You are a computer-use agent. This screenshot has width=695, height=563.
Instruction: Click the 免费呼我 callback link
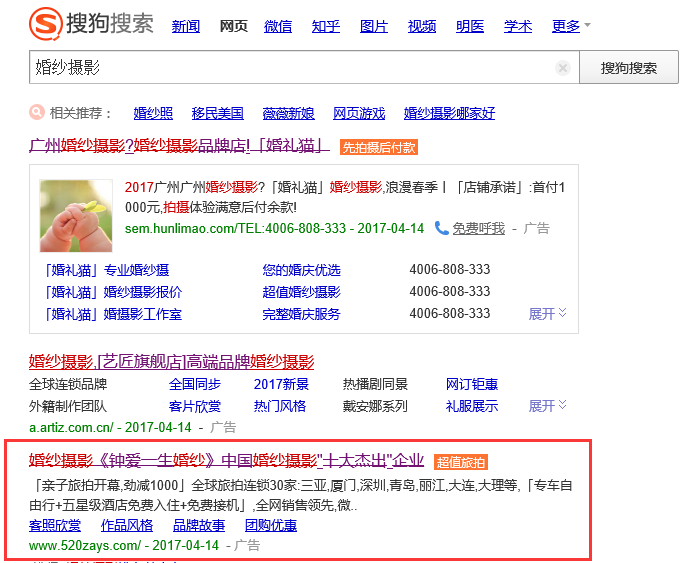coord(478,228)
